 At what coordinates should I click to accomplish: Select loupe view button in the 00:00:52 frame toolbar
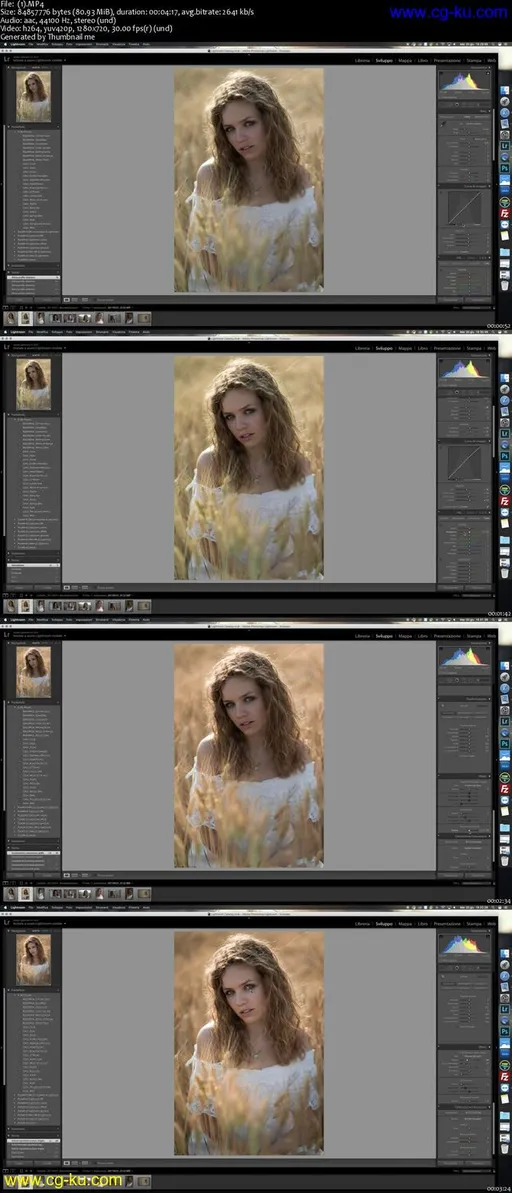(66, 300)
